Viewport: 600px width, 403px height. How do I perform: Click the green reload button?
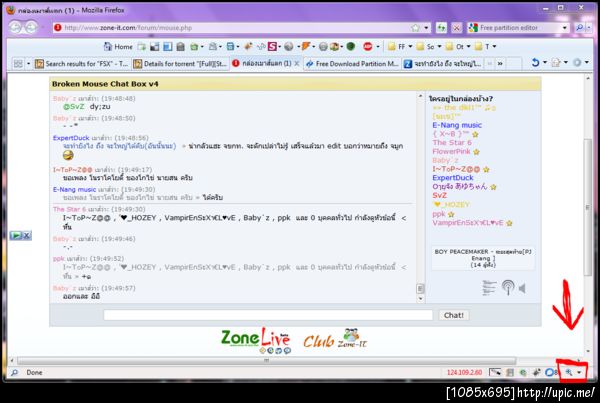441,28
